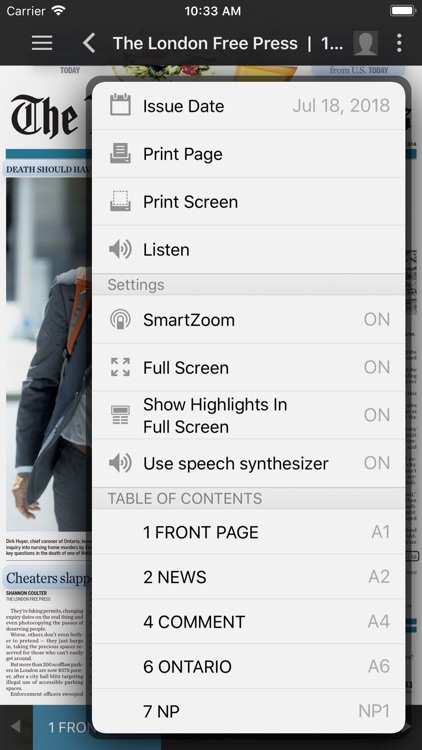Tap the newspaper masthead logo
The width and height of the screenshot is (422, 750).
point(48,117)
